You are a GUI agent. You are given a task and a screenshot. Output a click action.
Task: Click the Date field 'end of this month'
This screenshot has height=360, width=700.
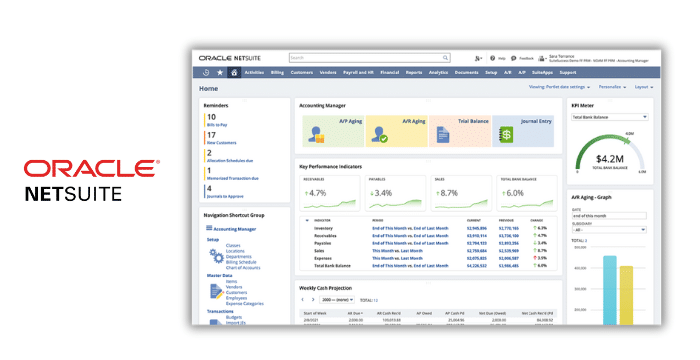(609, 216)
